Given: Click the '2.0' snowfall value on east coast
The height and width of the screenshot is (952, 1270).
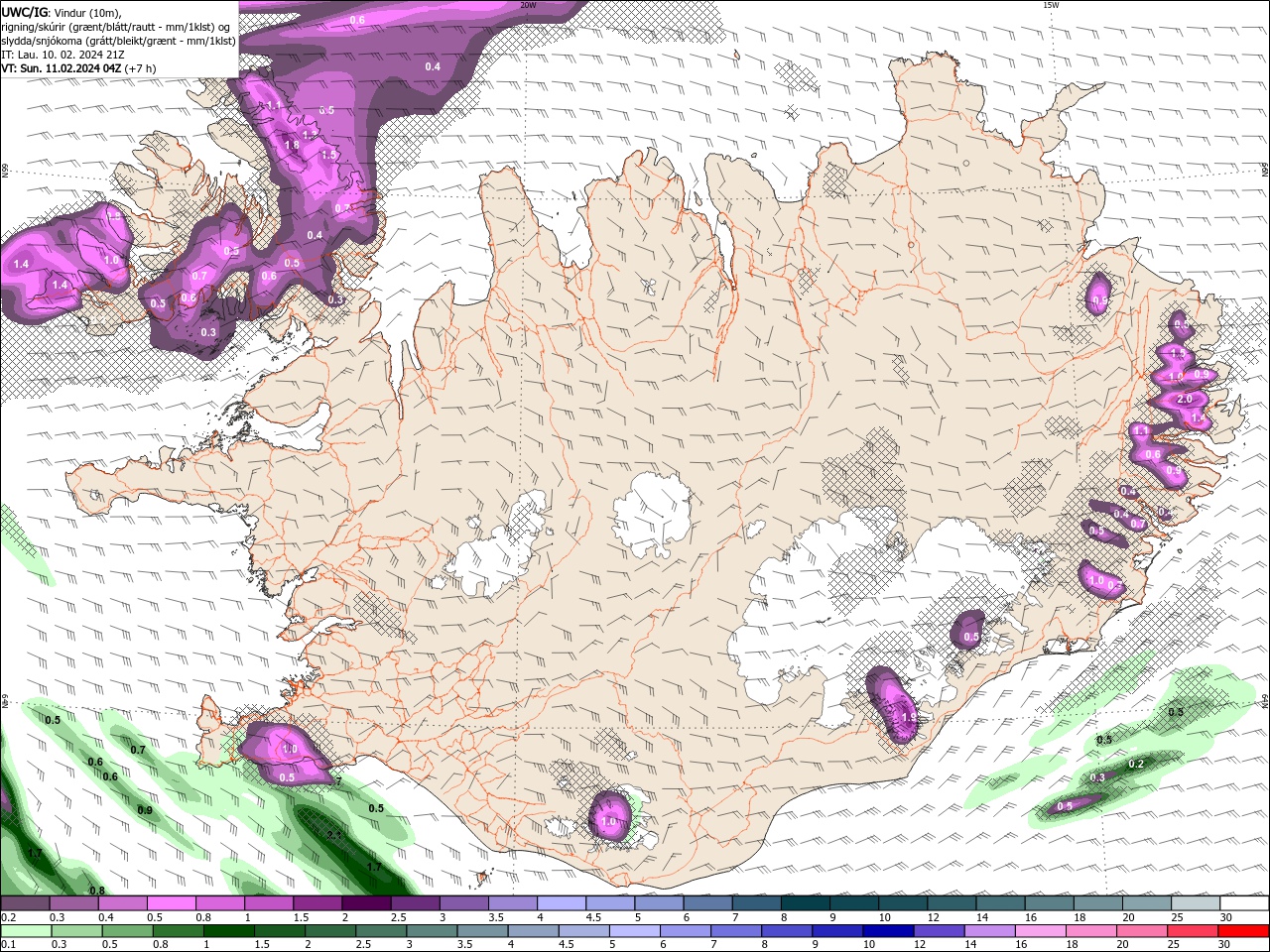Looking at the screenshot, I should tap(1184, 399).
